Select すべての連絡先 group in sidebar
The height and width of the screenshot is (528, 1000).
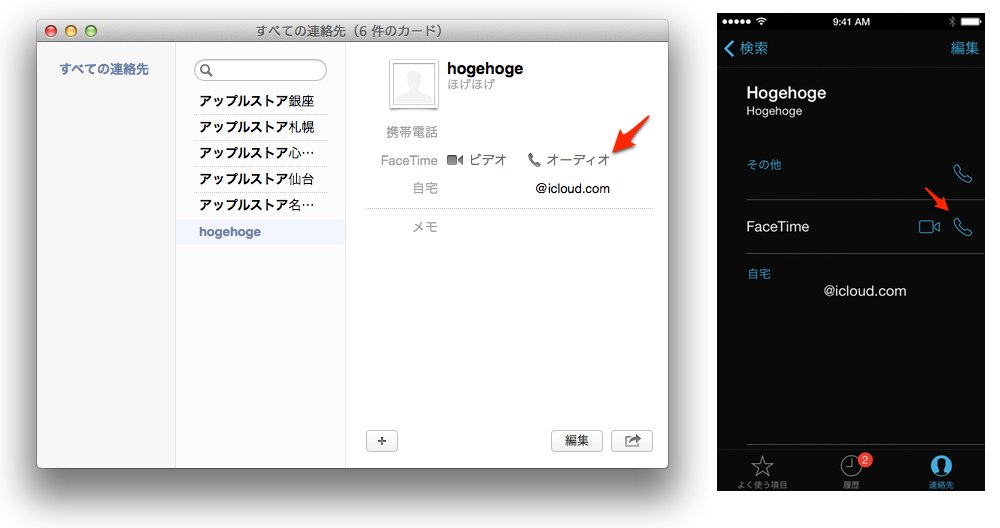point(104,69)
